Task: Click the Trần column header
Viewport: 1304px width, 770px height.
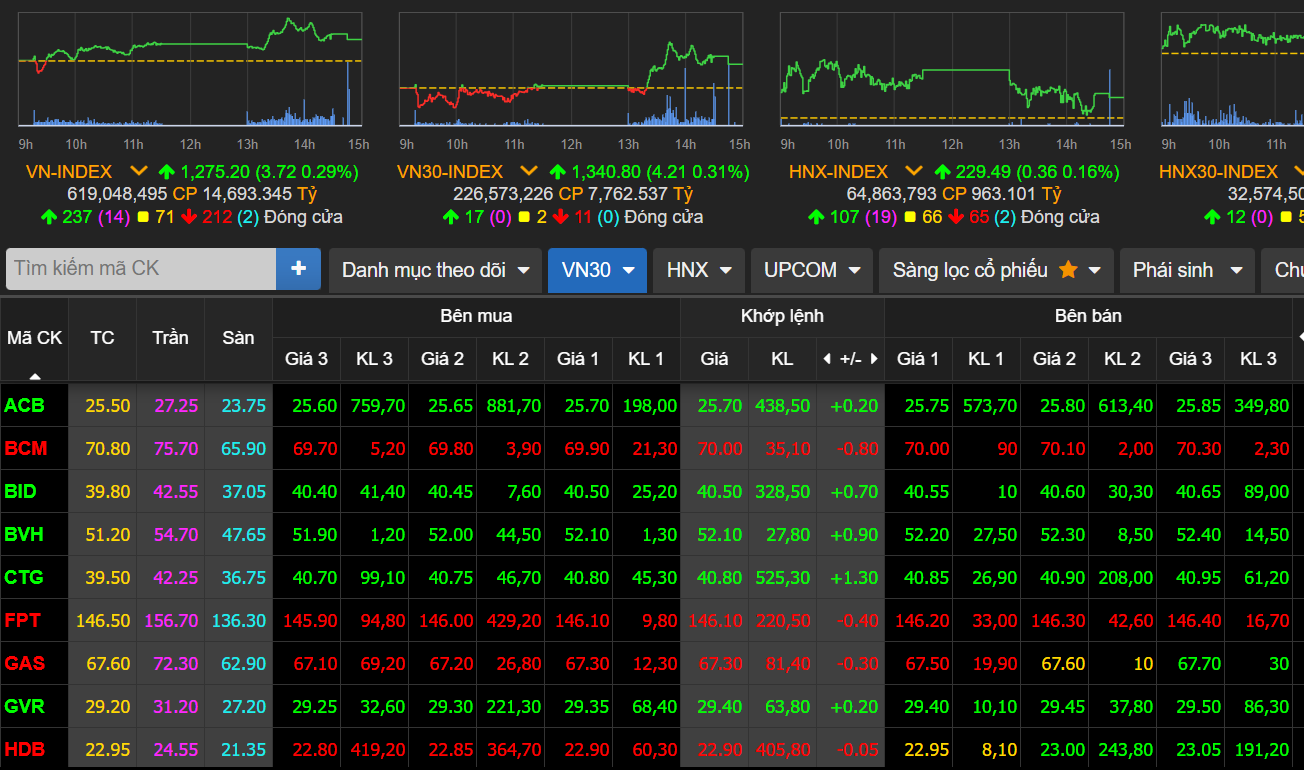Action: pos(170,338)
